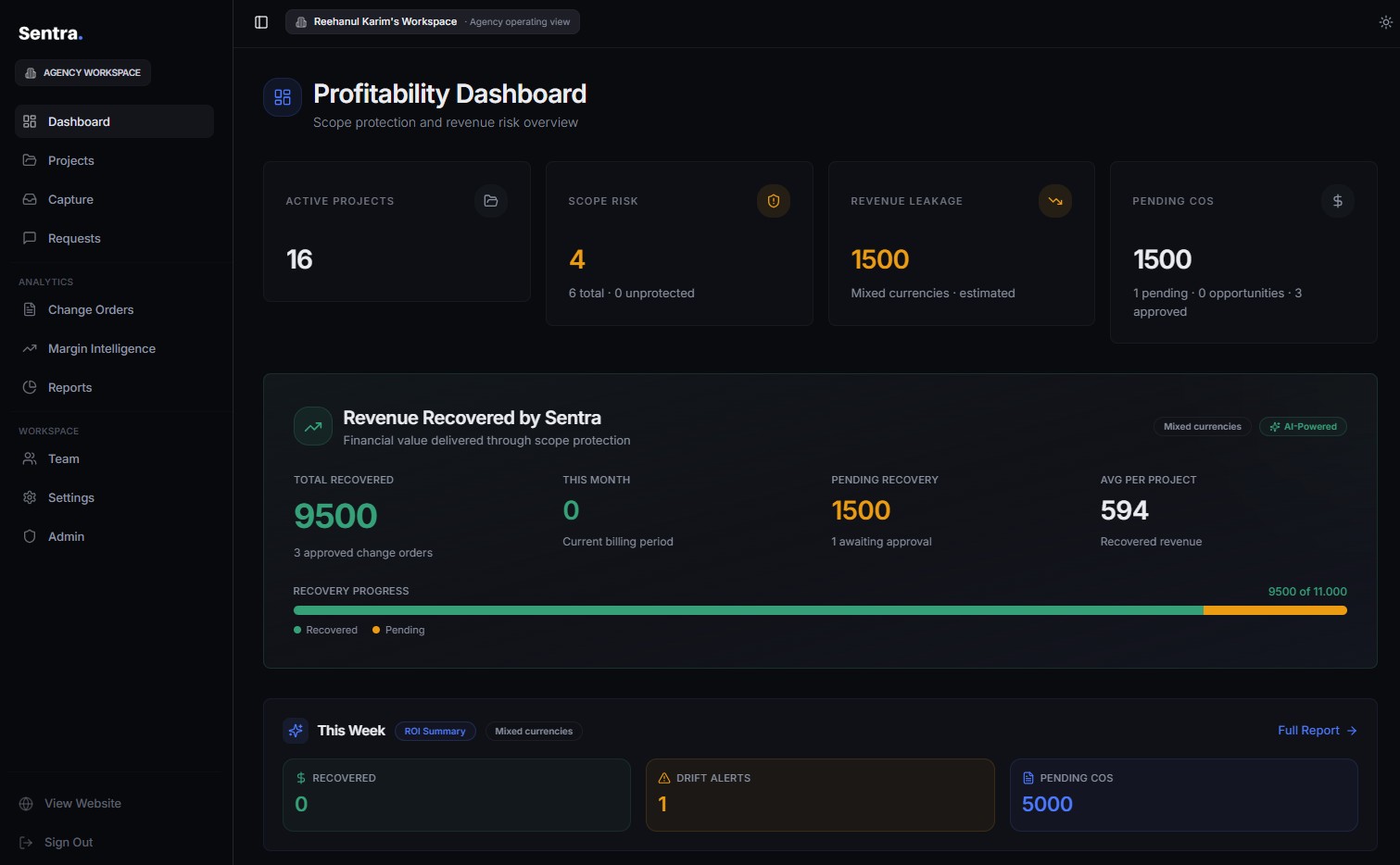Open the weekly Recovered card showing 0

pyautogui.click(x=457, y=796)
